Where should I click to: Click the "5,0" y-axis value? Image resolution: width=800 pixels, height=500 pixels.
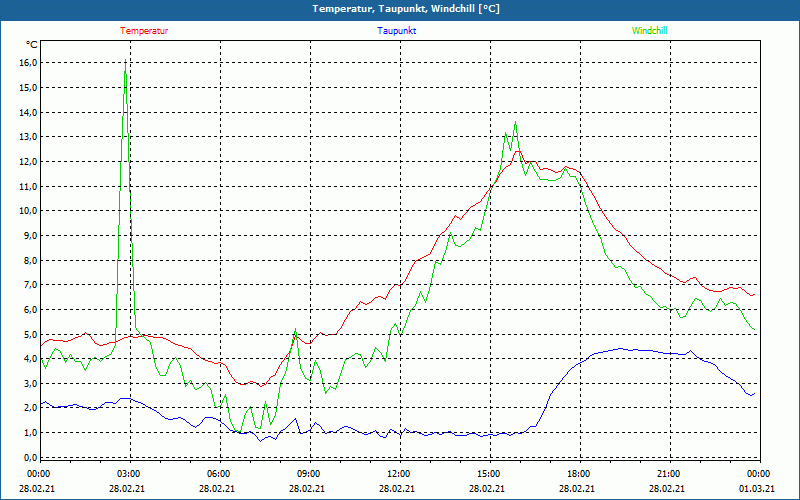31,334
